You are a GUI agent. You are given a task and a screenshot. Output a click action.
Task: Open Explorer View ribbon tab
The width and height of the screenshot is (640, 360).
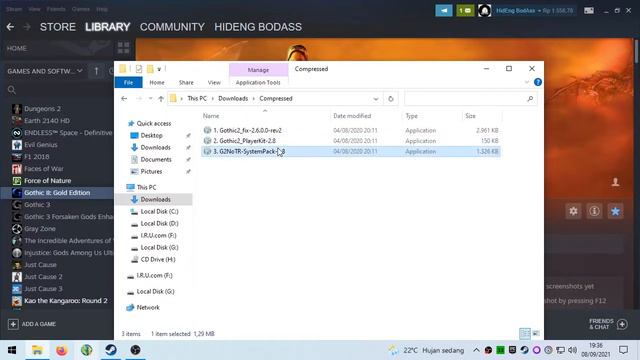pyautogui.click(x=214, y=82)
